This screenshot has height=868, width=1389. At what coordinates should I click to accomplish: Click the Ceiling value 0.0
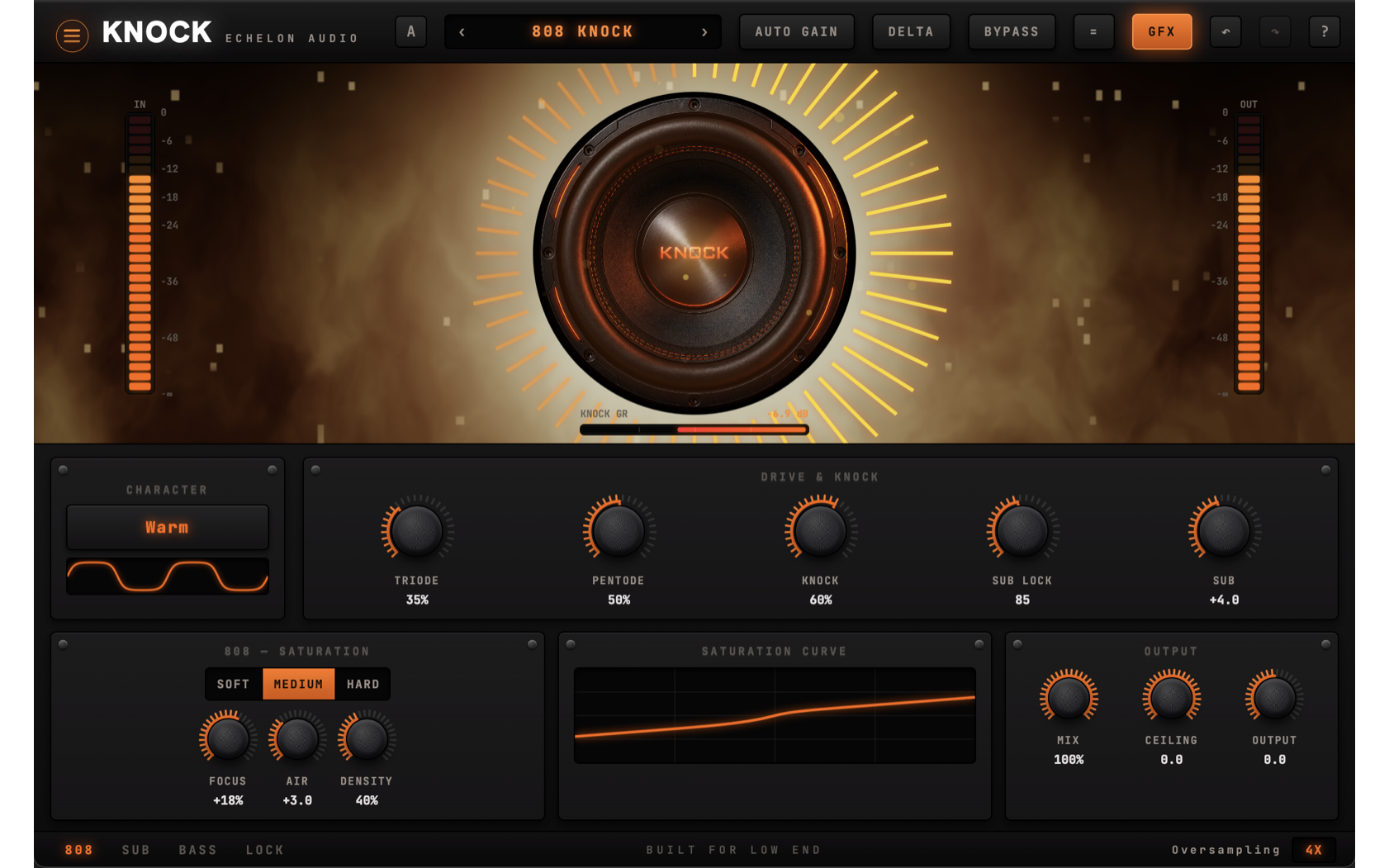[1171, 760]
